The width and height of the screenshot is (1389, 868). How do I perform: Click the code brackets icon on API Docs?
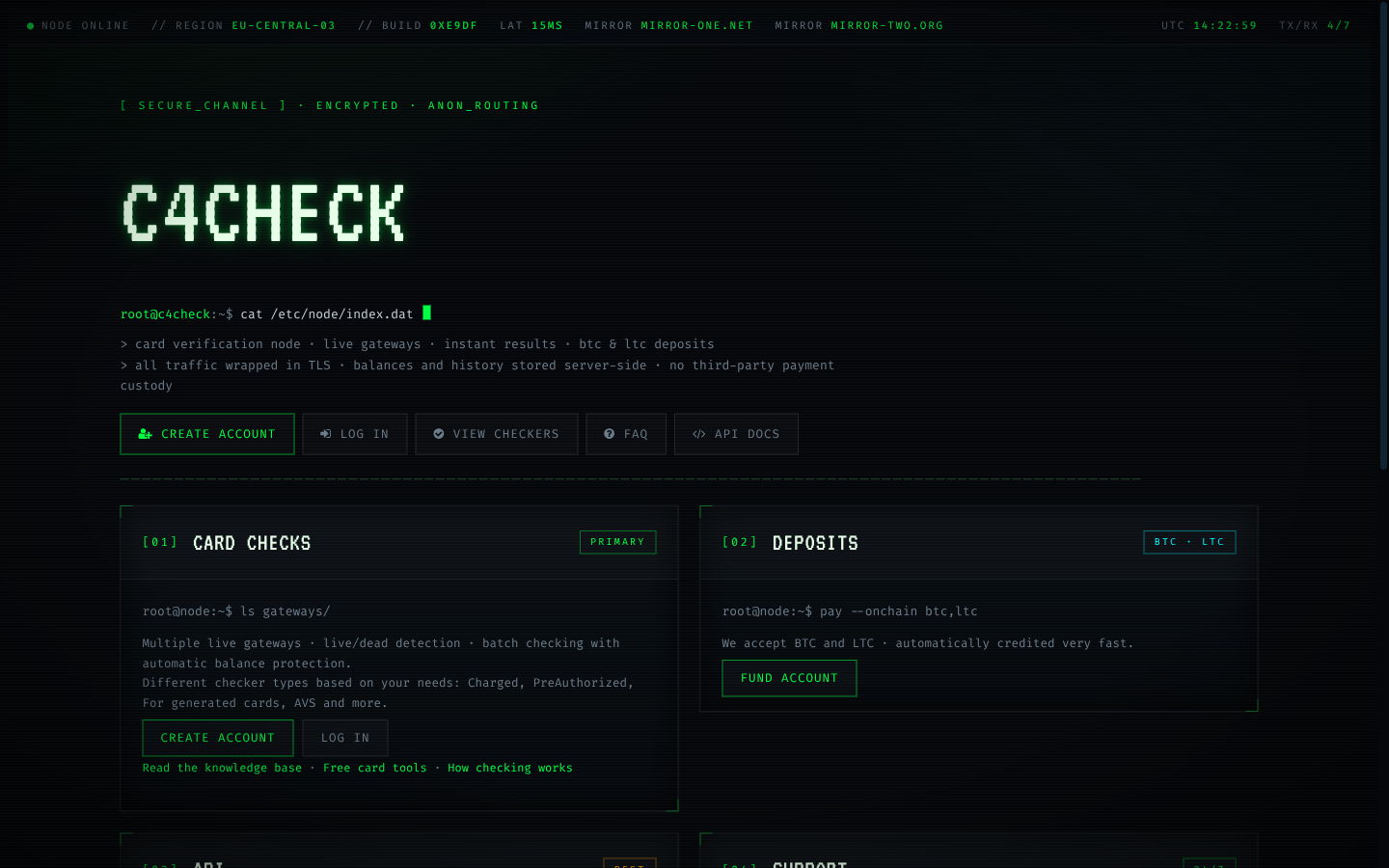(699, 434)
